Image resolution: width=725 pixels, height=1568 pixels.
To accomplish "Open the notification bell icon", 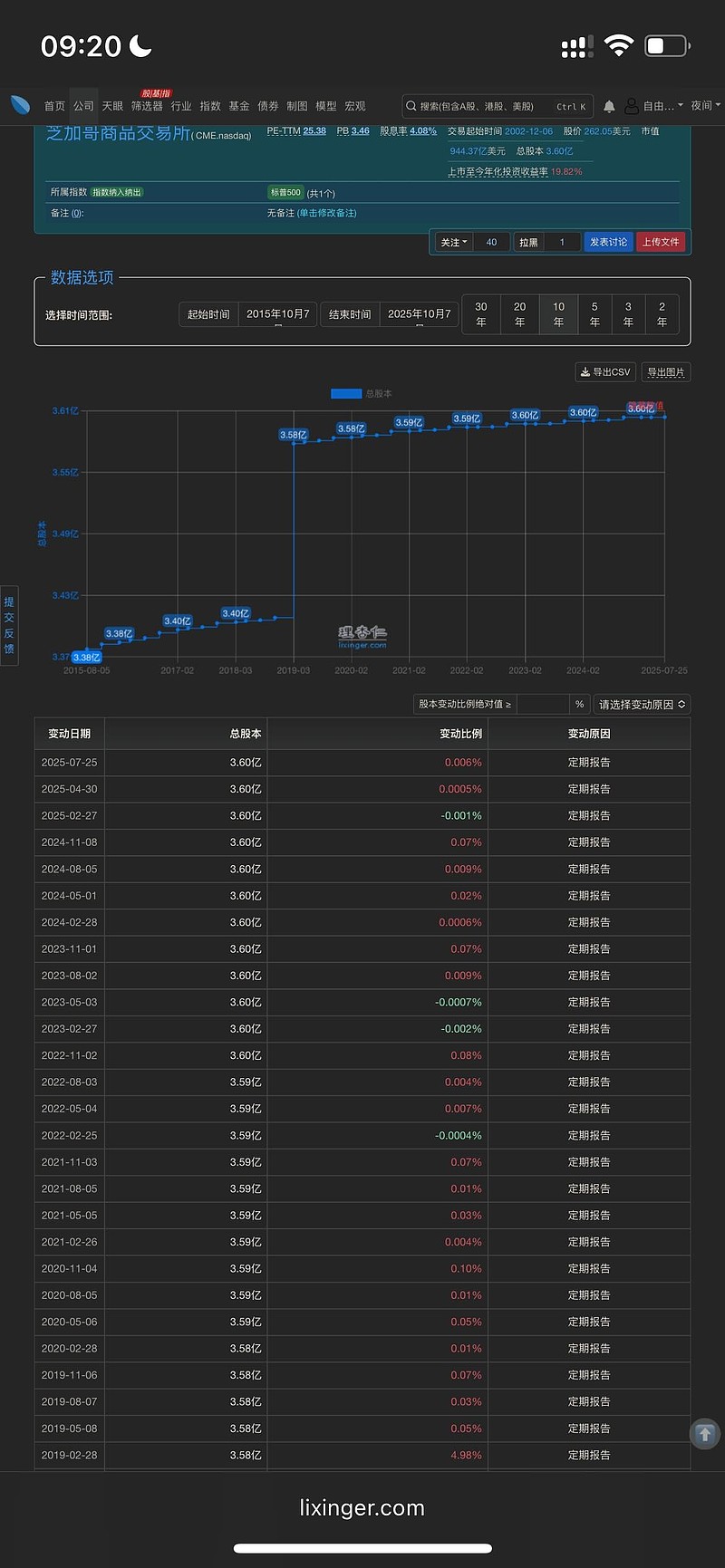I will pos(609,106).
